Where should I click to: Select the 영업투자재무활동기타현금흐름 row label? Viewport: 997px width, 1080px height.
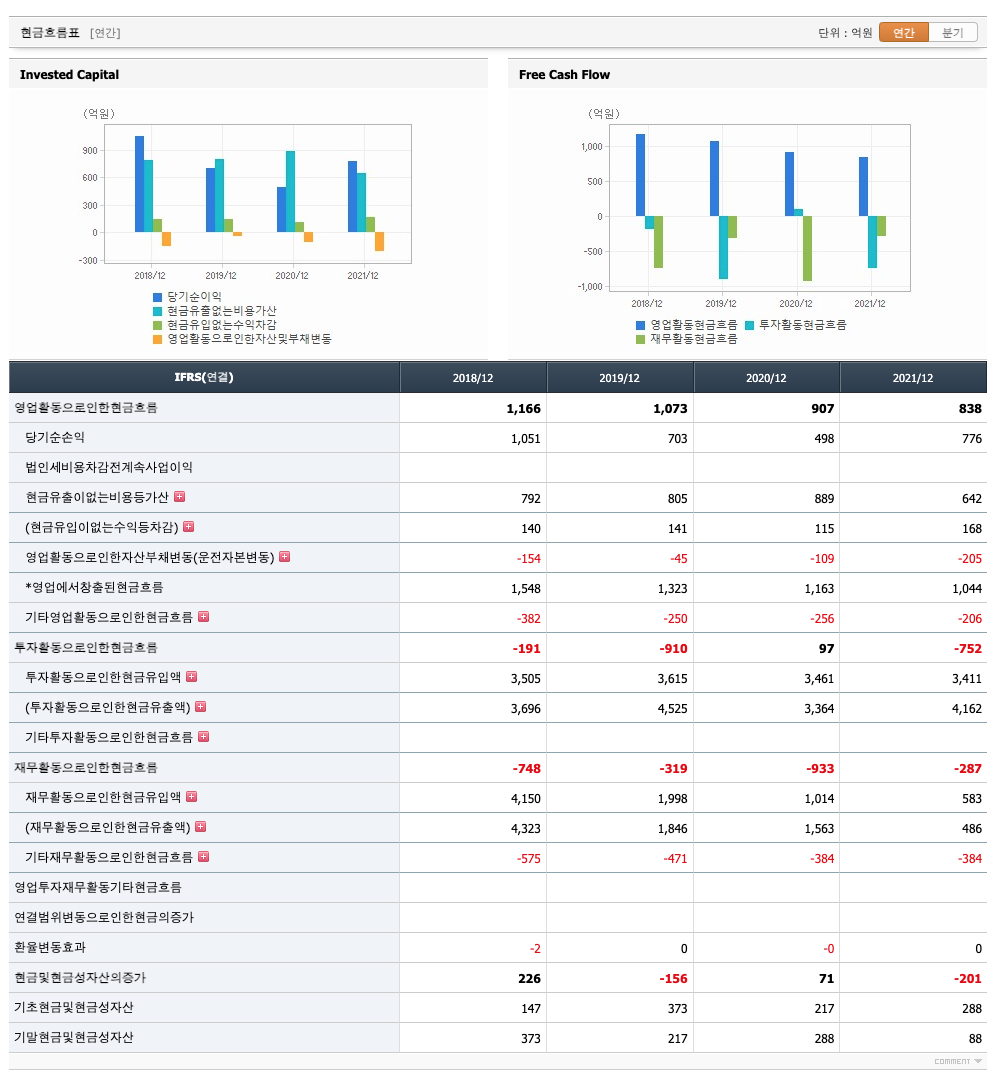coord(98,887)
